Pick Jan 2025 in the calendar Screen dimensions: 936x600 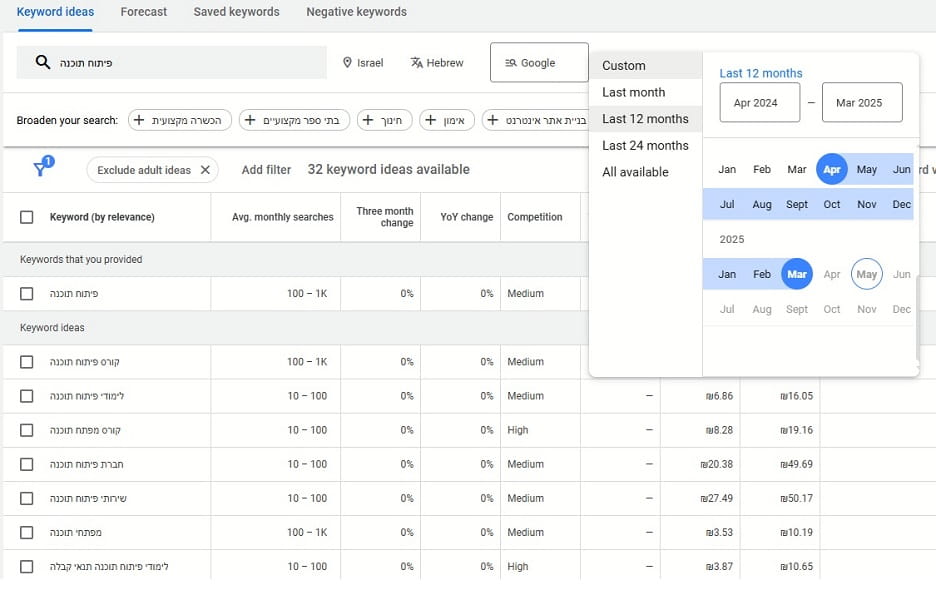tap(726, 274)
